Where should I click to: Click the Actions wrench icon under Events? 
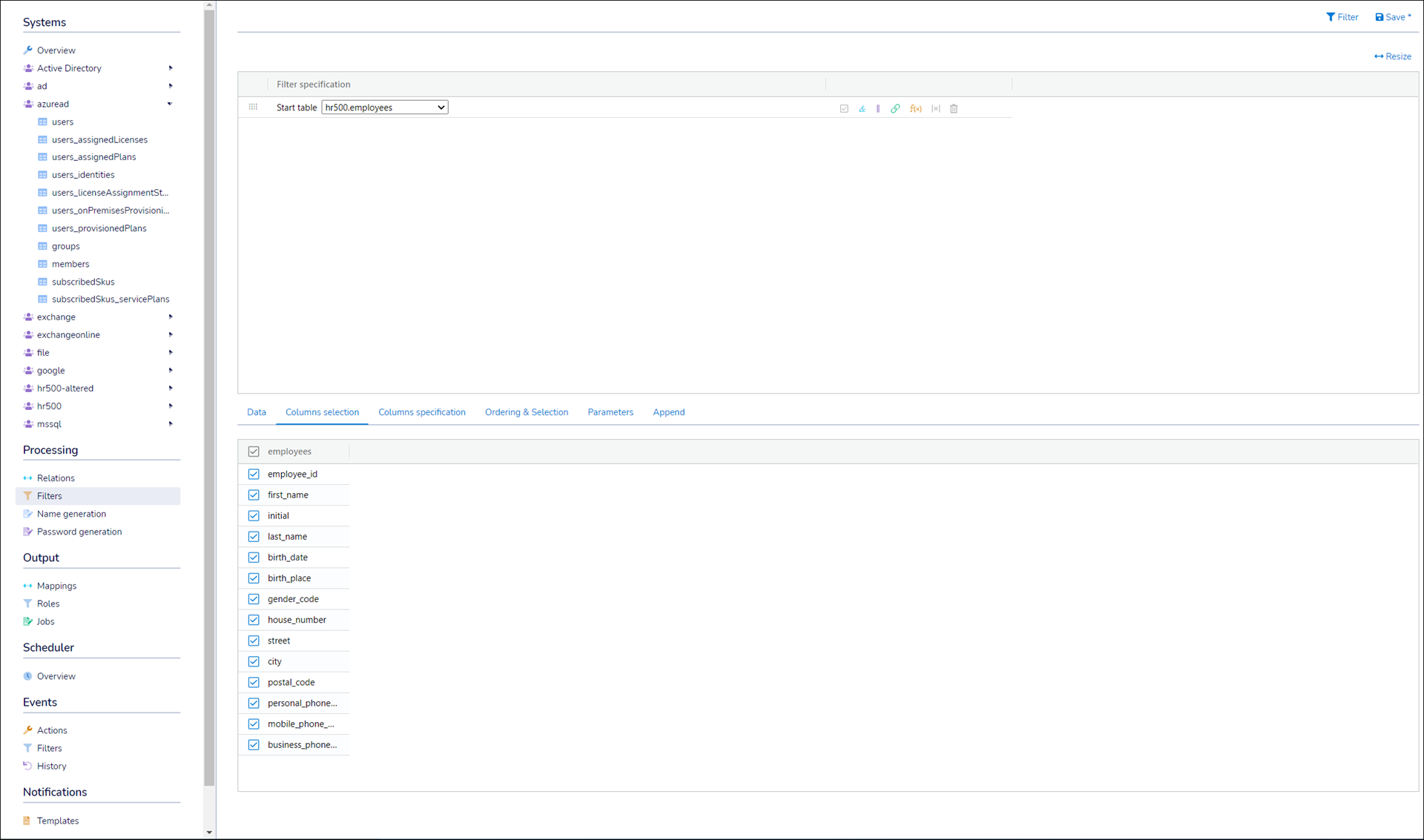pyautogui.click(x=28, y=730)
